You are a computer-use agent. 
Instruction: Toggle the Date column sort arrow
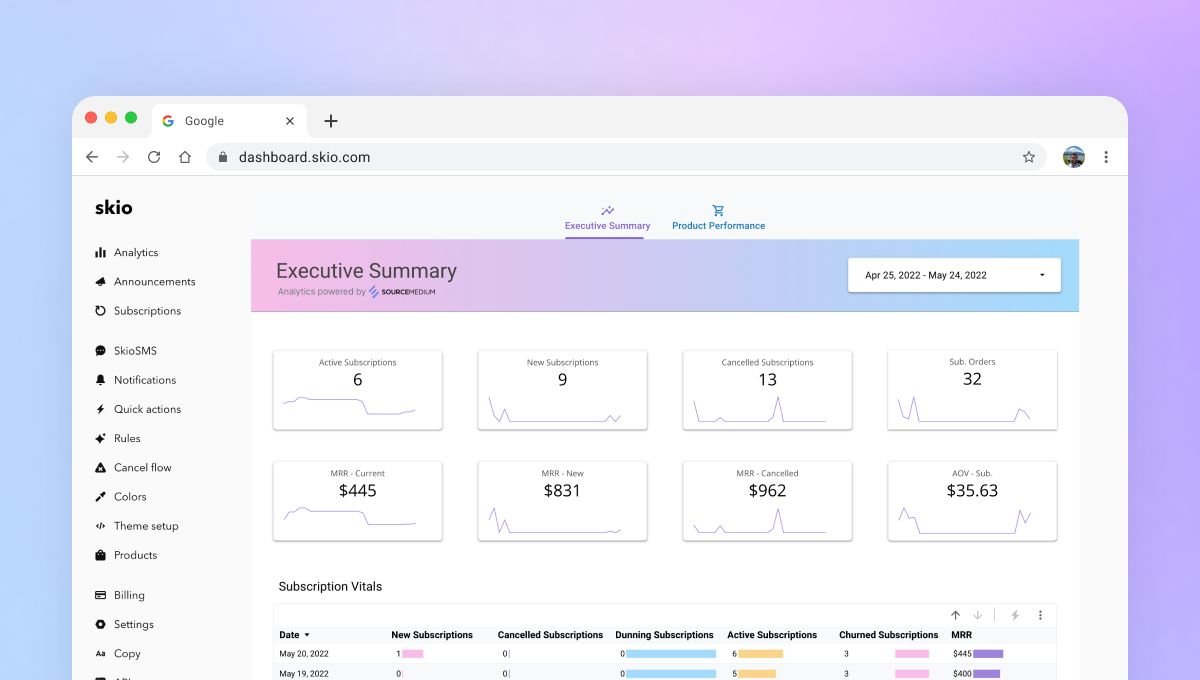click(x=307, y=635)
